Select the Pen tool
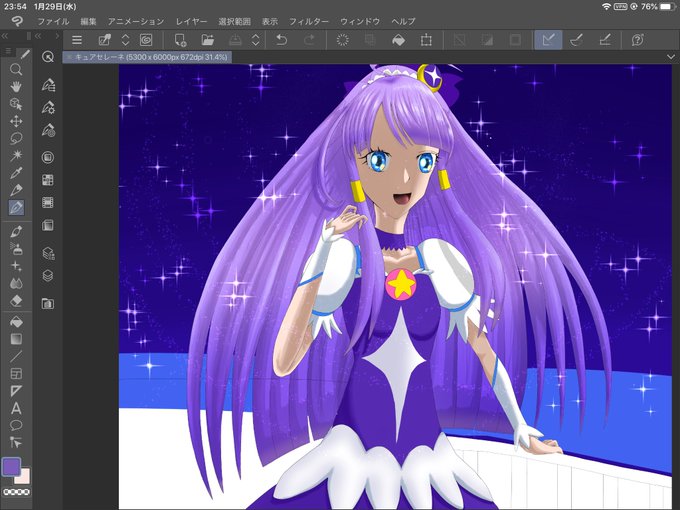 pyautogui.click(x=16, y=190)
